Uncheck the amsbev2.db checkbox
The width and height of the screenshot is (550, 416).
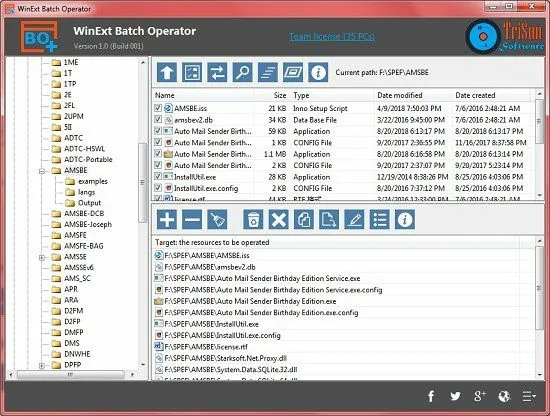(x=158, y=120)
